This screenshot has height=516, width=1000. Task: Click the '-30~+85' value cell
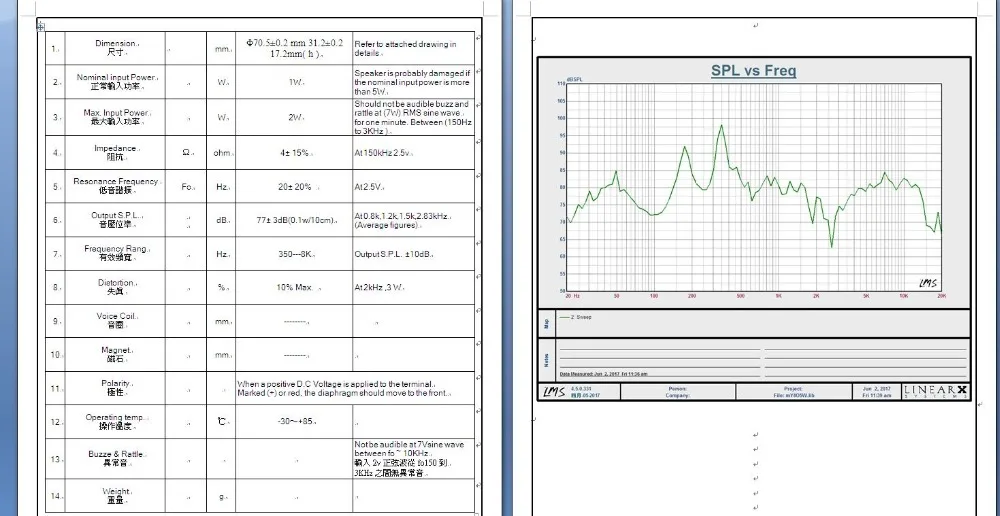[x=294, y=422]
